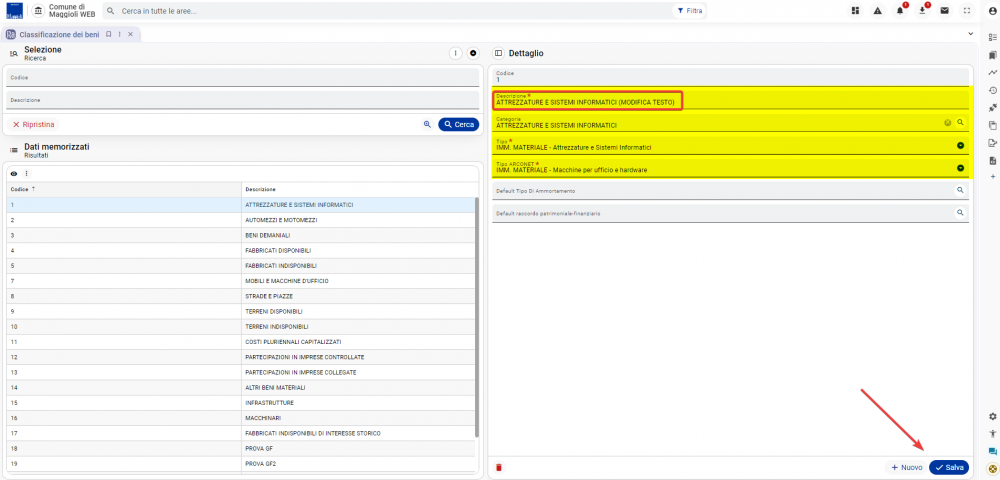Screen dimensions: 1000x480
Task: Select row COSTI PLURIENNALI CAPITALIZZATI
Action: (241, 342)
